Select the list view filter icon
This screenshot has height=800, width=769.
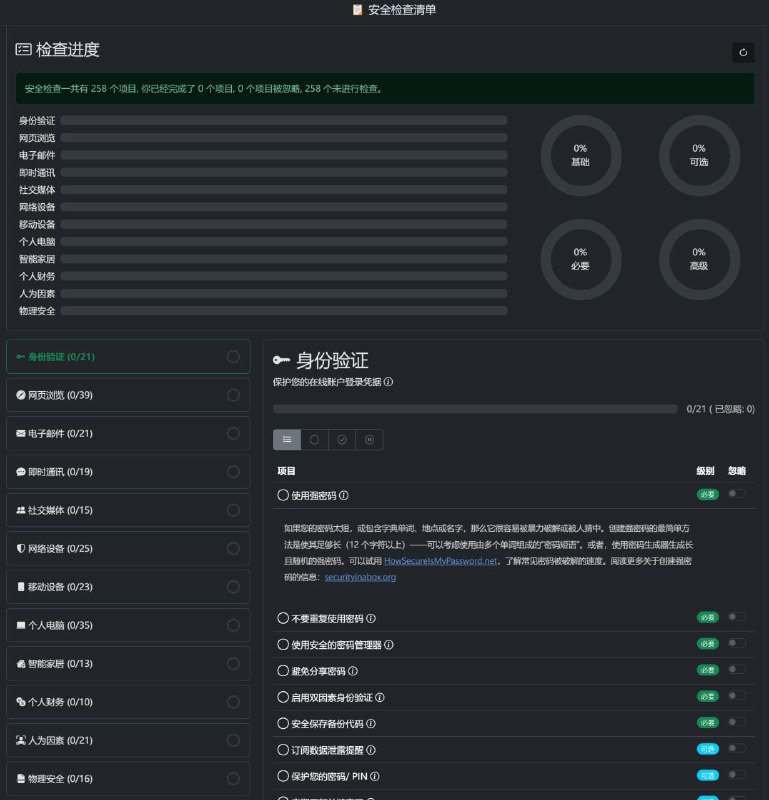tap(287, 439)
